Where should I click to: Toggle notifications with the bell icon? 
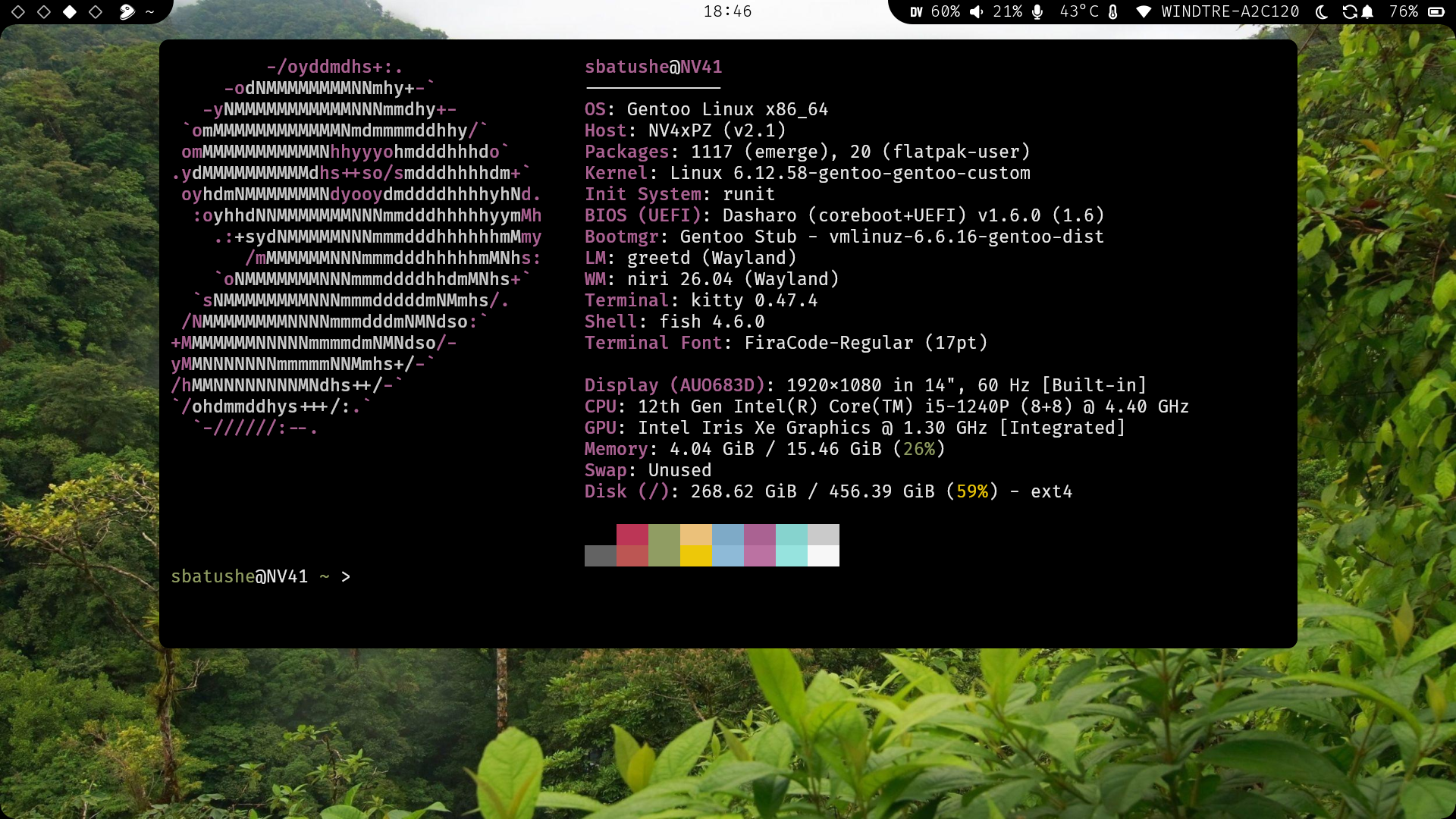1367,11
